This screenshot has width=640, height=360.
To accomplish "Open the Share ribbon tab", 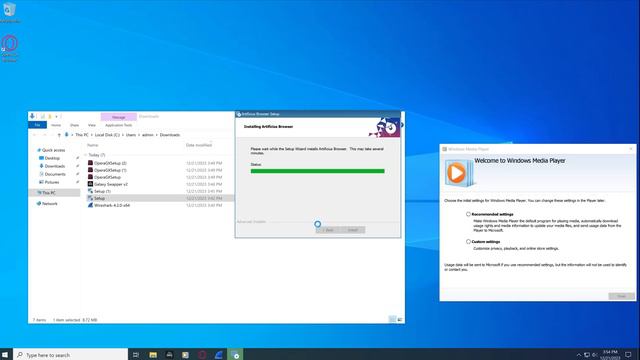I will tap(74, 125).
